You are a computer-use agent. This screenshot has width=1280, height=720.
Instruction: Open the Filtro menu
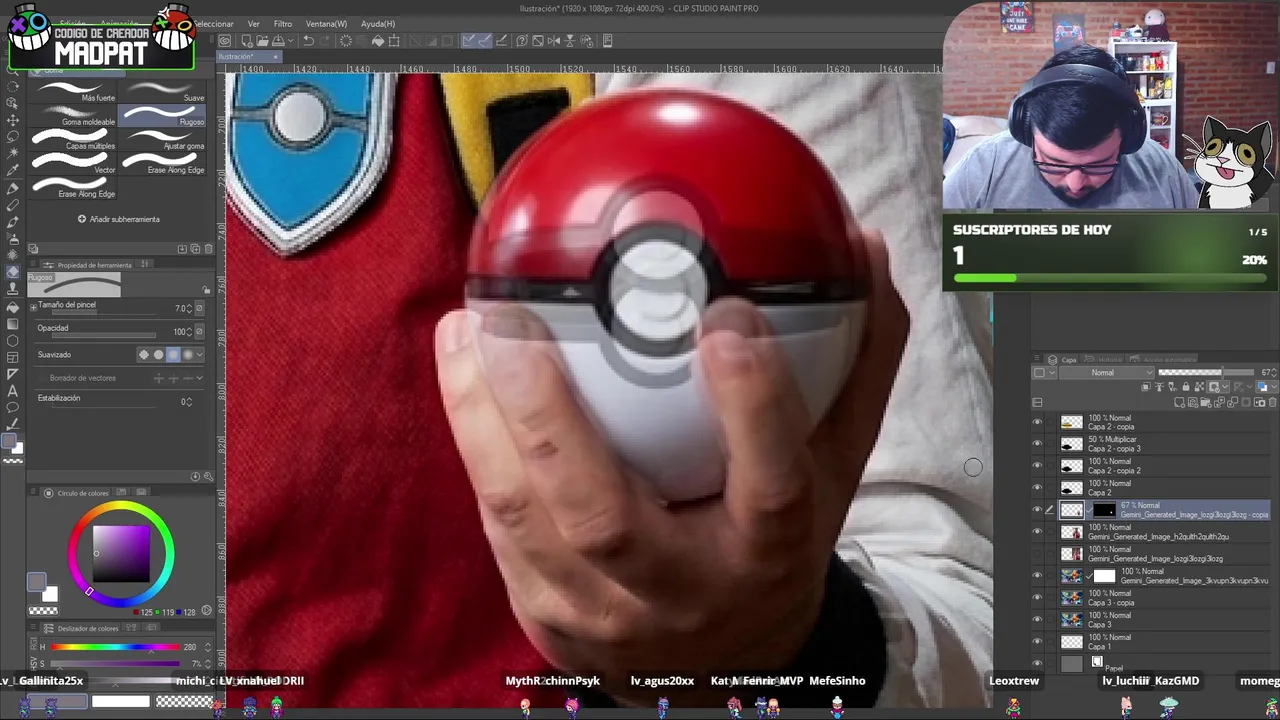[x=283, y=24]
